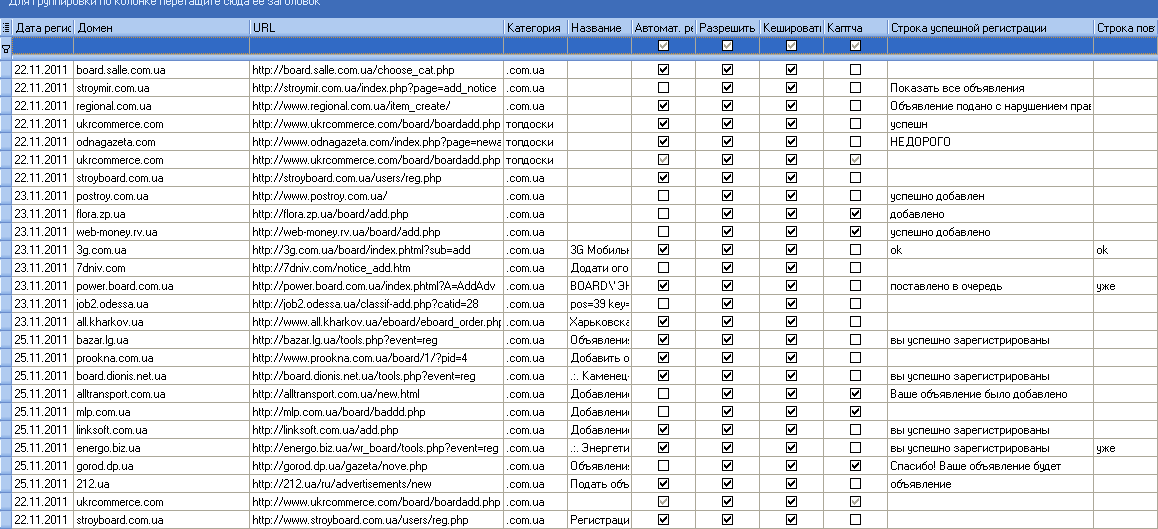This screenshot has width=1158, height=529.
Task: Open the column chooser icon in header corner
Action: (6, 28)
